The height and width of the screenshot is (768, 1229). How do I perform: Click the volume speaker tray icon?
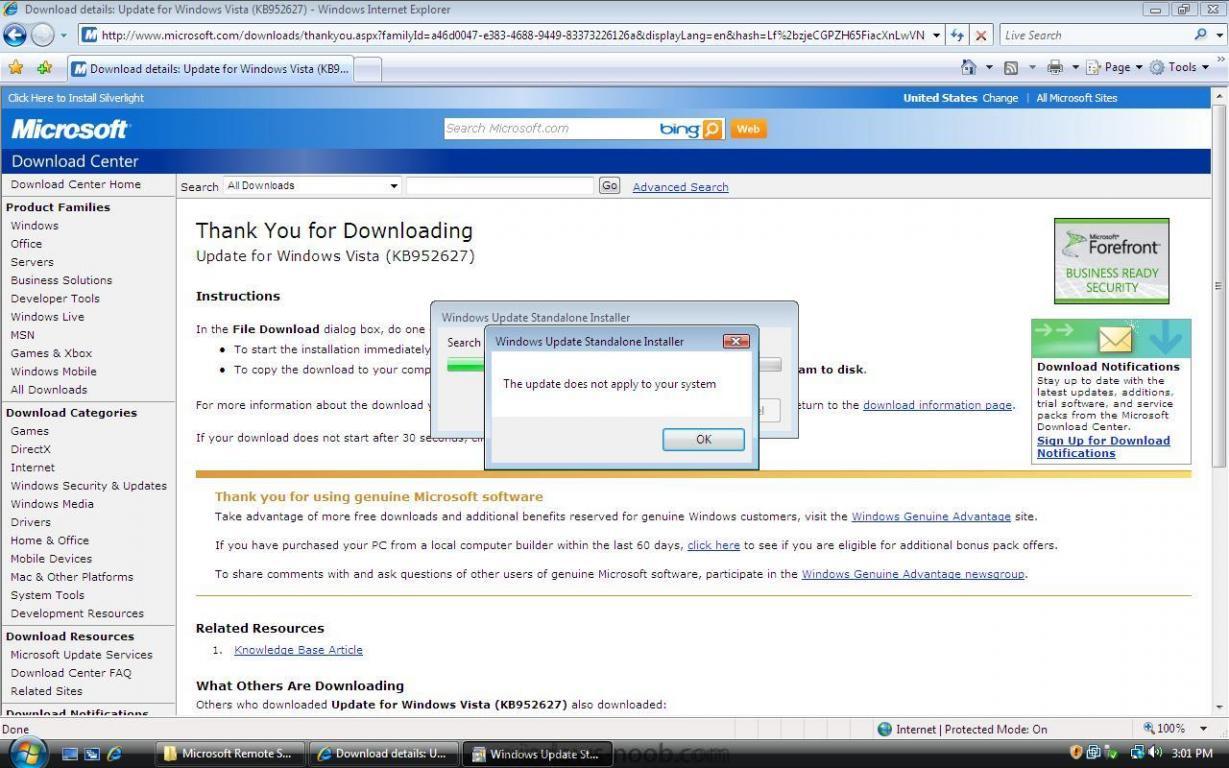pyautogui.click(x=1156, y=753)
